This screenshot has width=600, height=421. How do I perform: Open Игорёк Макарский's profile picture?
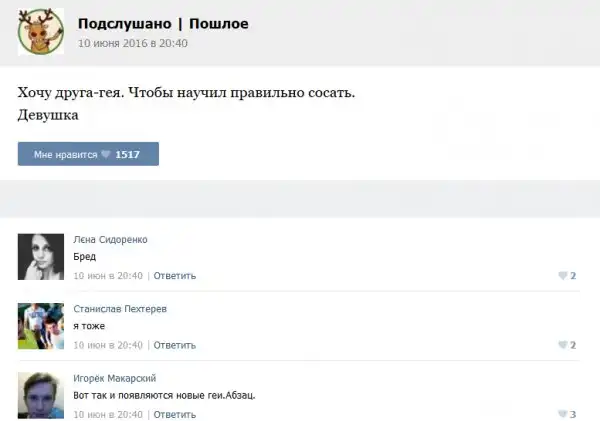pos(41,394)
